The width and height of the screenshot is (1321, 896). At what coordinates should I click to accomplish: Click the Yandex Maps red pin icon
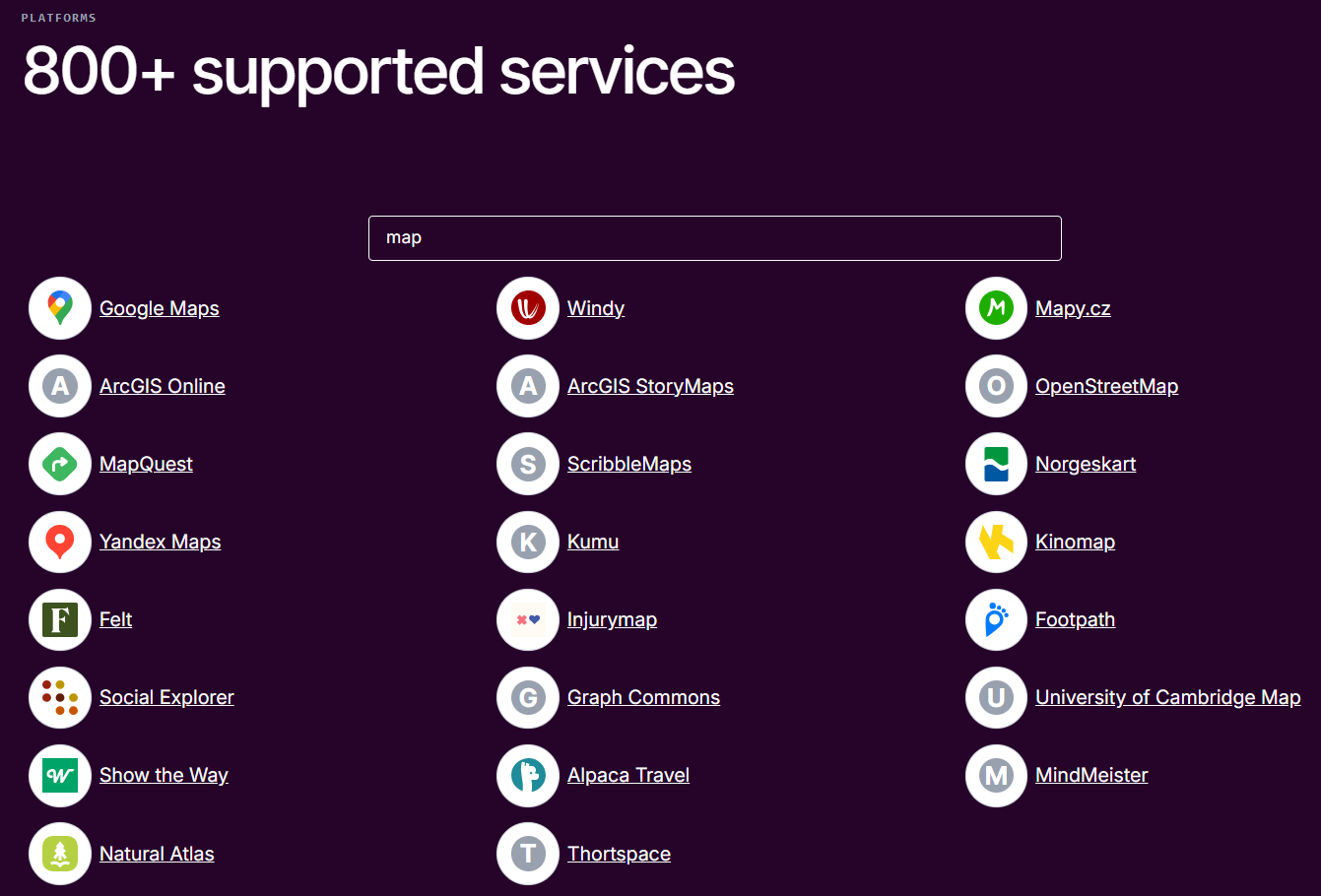[x=60, y=542]
